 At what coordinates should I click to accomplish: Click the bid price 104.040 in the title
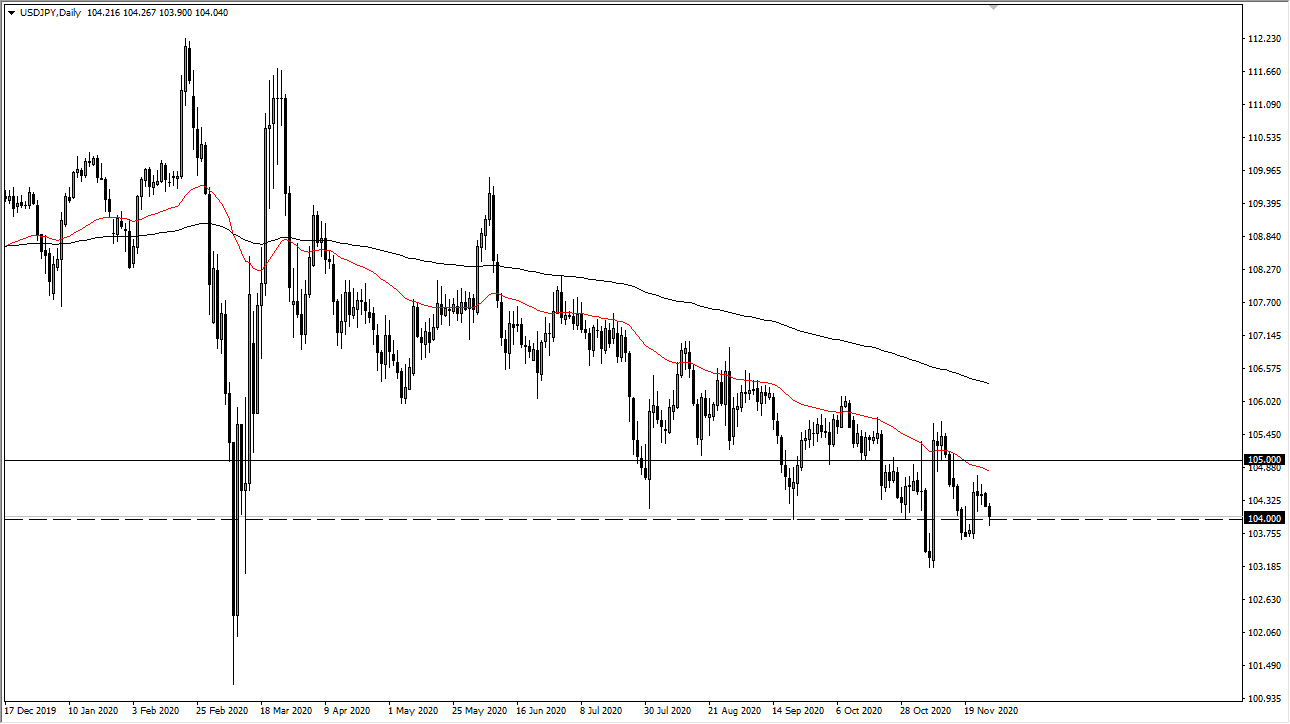210,14
